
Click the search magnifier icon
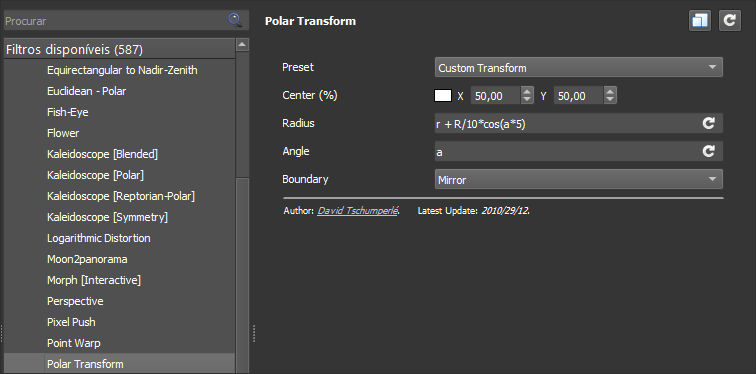pyautogui.click(x=235, y=20)
